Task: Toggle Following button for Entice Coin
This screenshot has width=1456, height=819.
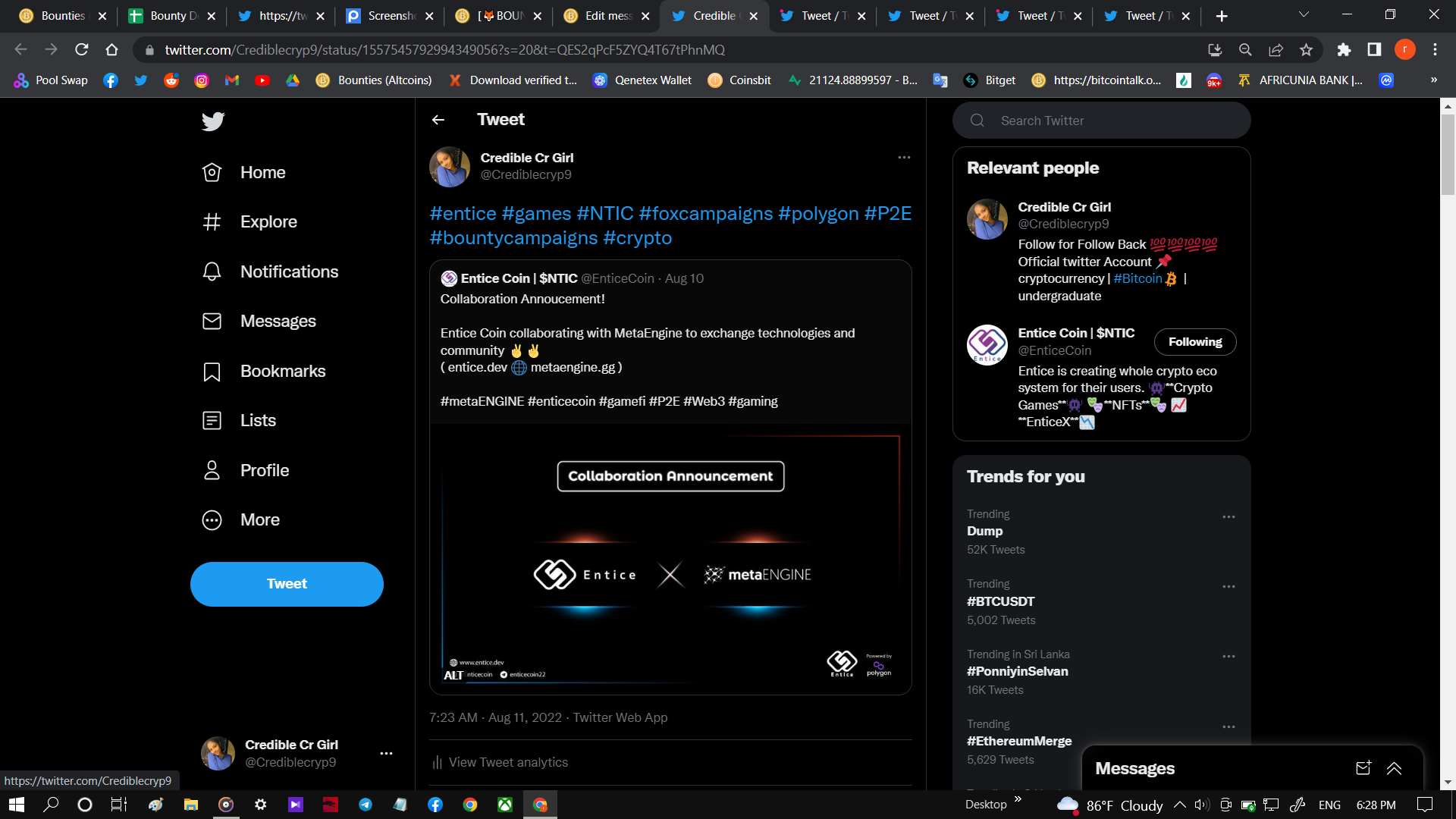Action: [1195, 342]
